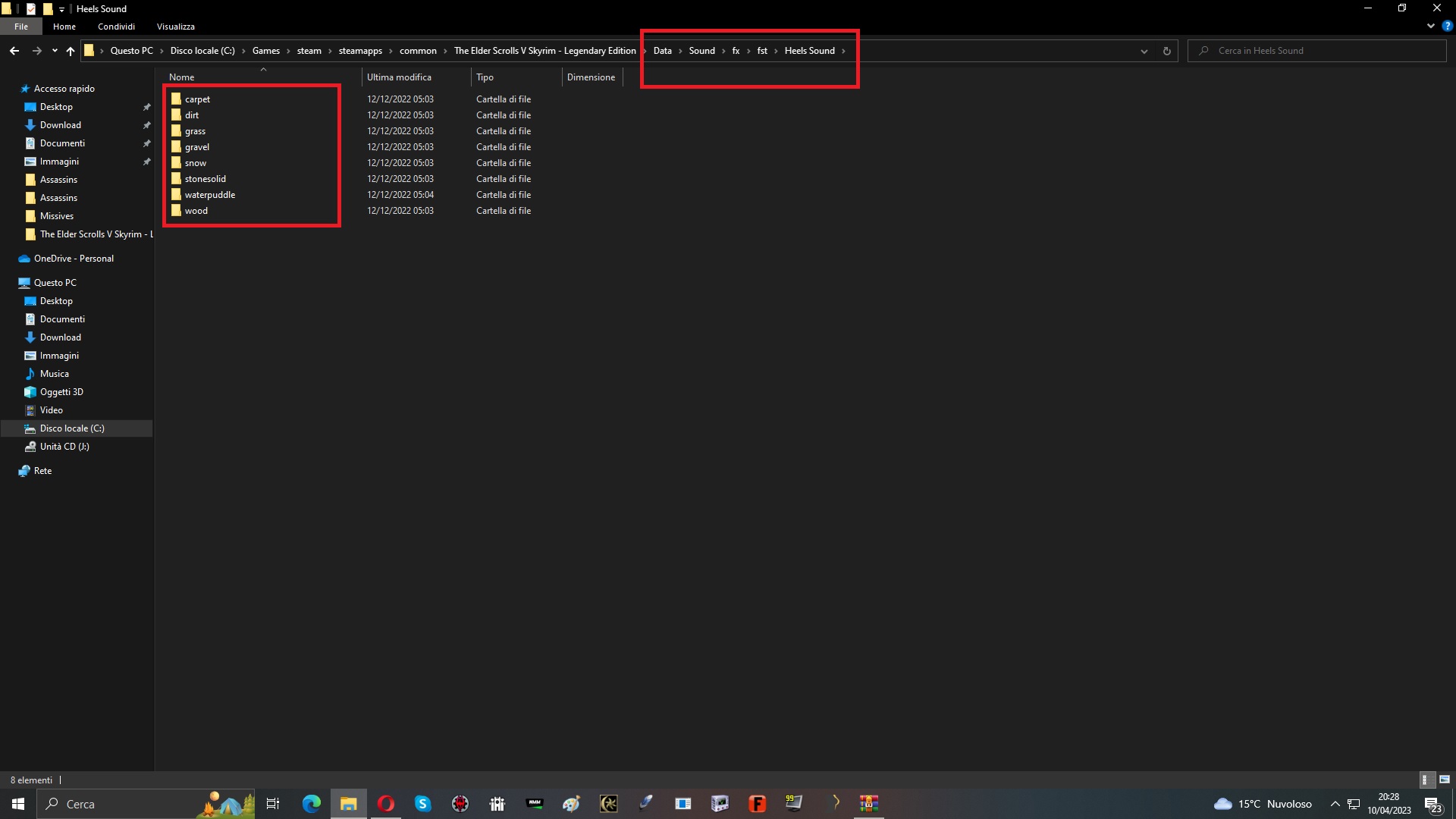Open the notification center in the system tray
The height and width of the screenshot is (819, 1456).
click(1432, 804)
